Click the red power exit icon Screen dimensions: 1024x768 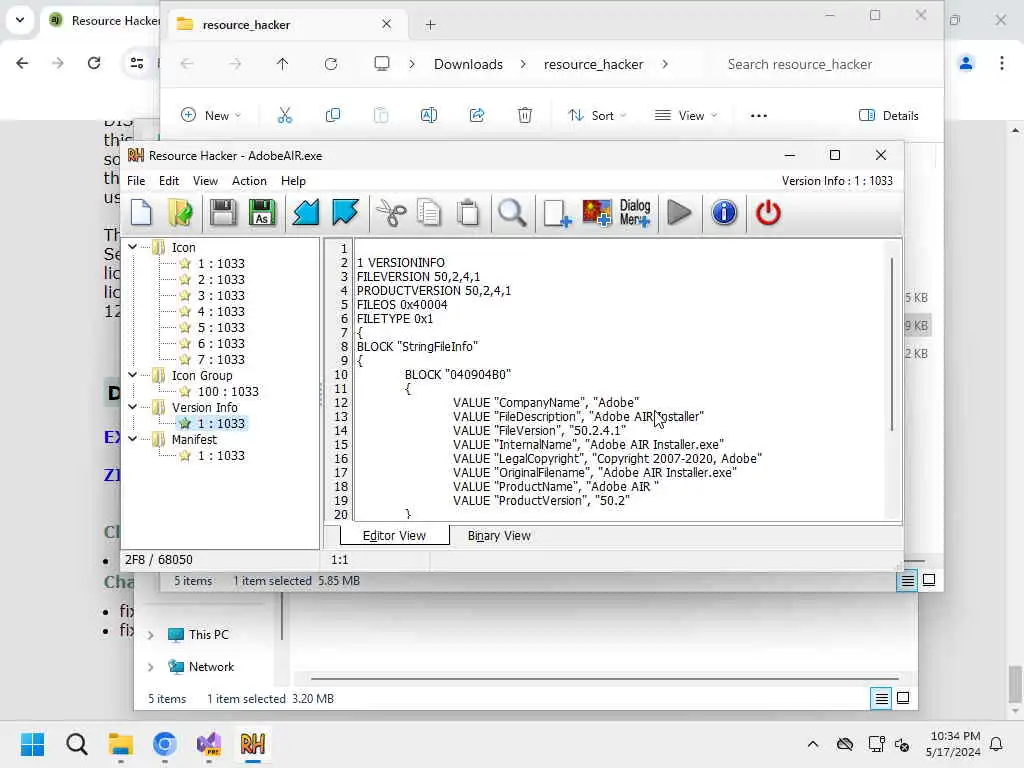(x=768, y=213)
